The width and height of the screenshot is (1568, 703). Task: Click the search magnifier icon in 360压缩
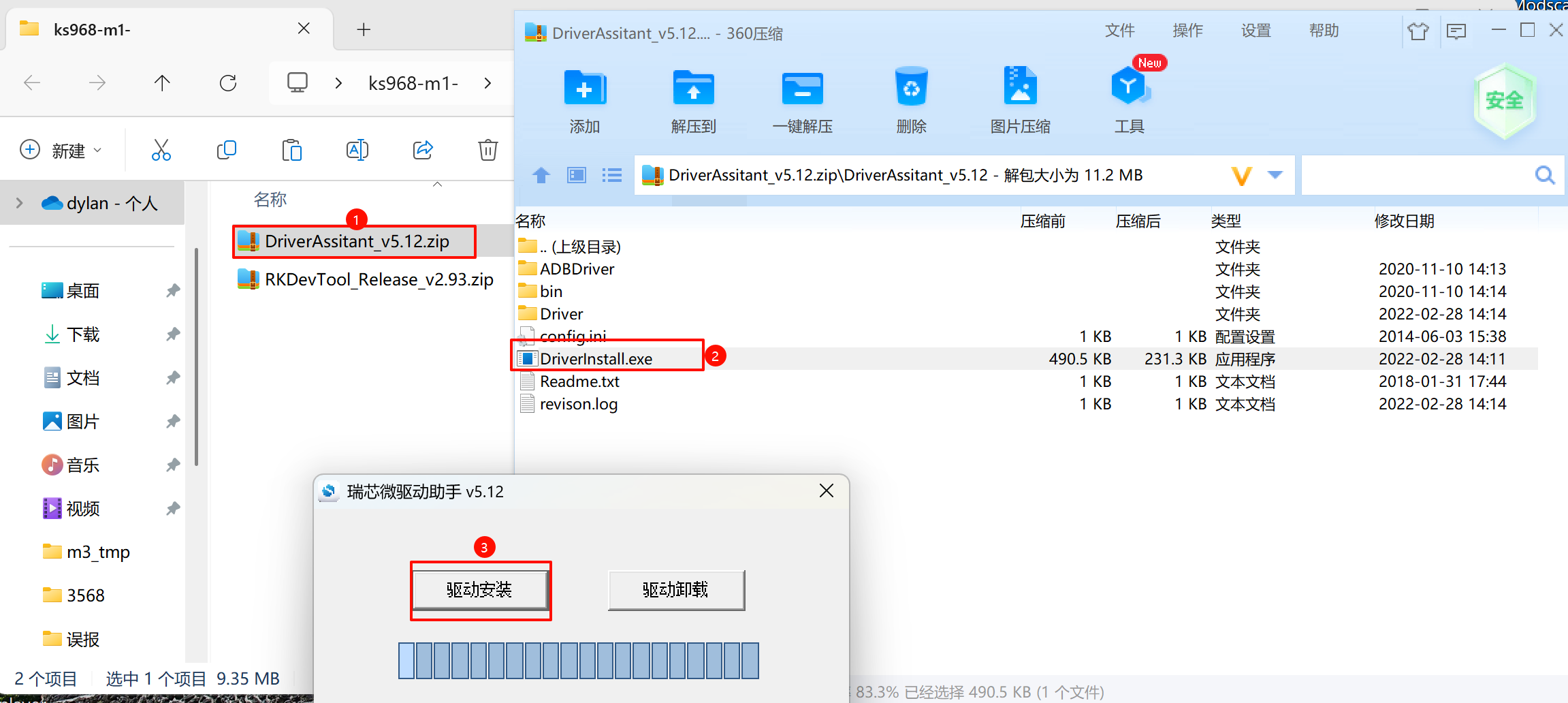(x=1545, y=176)
